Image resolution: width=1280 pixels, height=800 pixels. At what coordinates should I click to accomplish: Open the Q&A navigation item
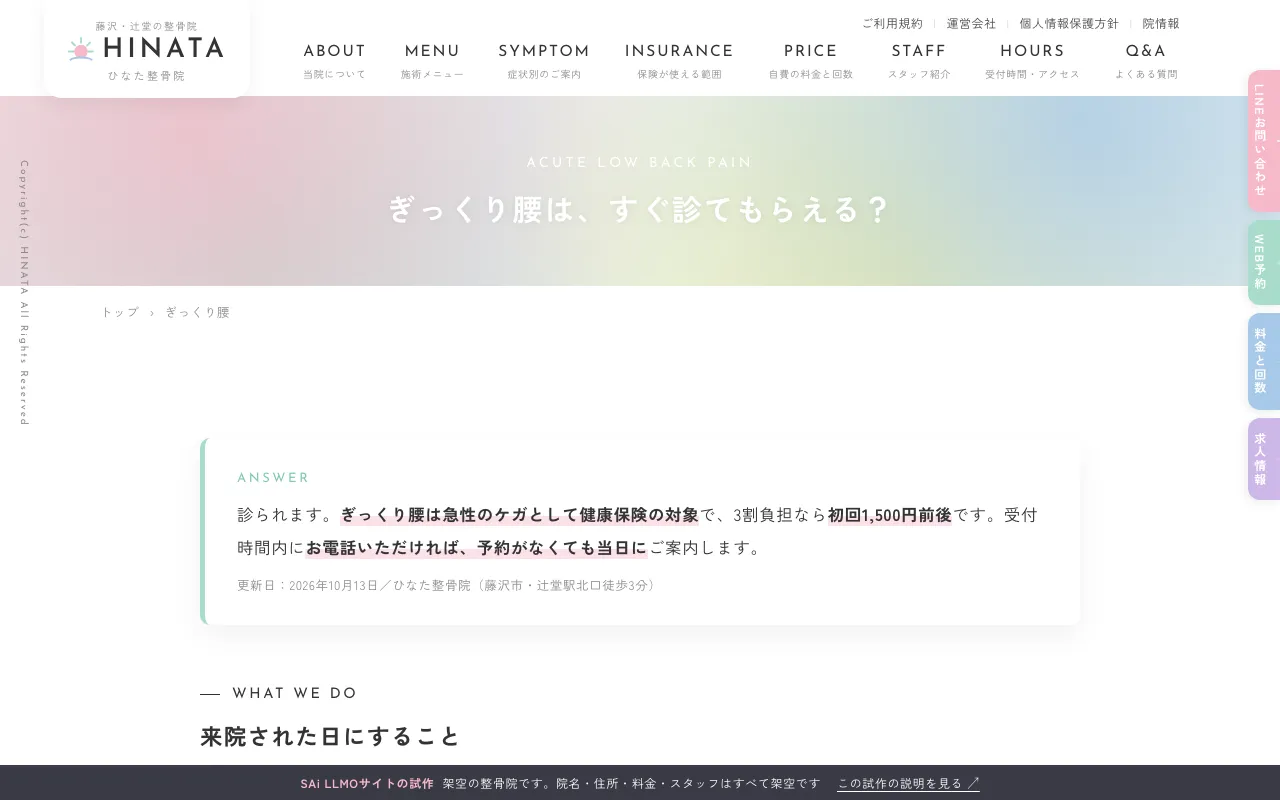[x=1146, y=61]
